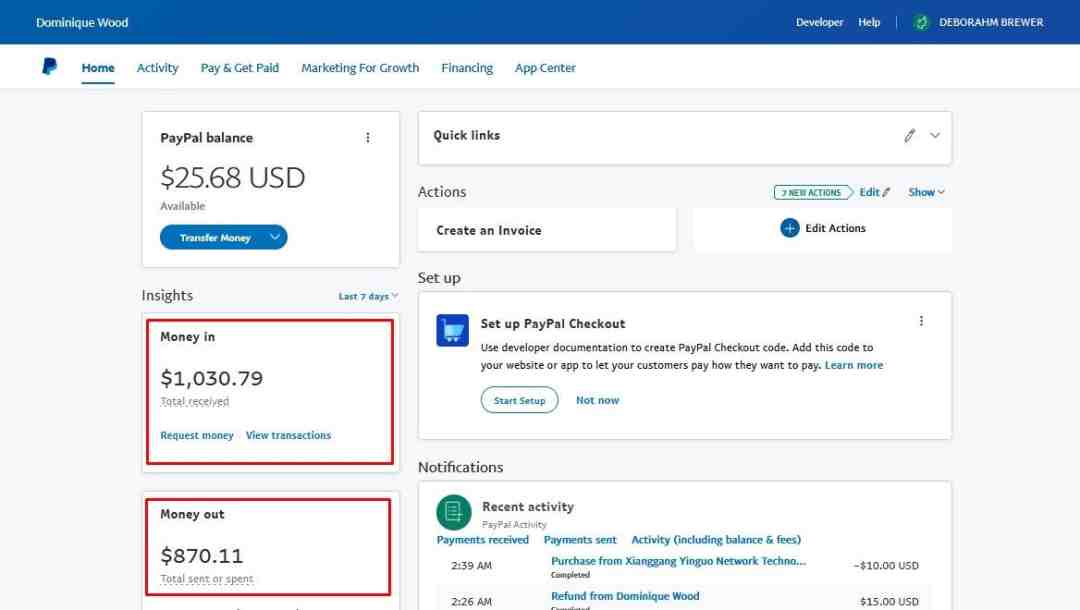
Task: Navigate to App Center
Action: 546,67
